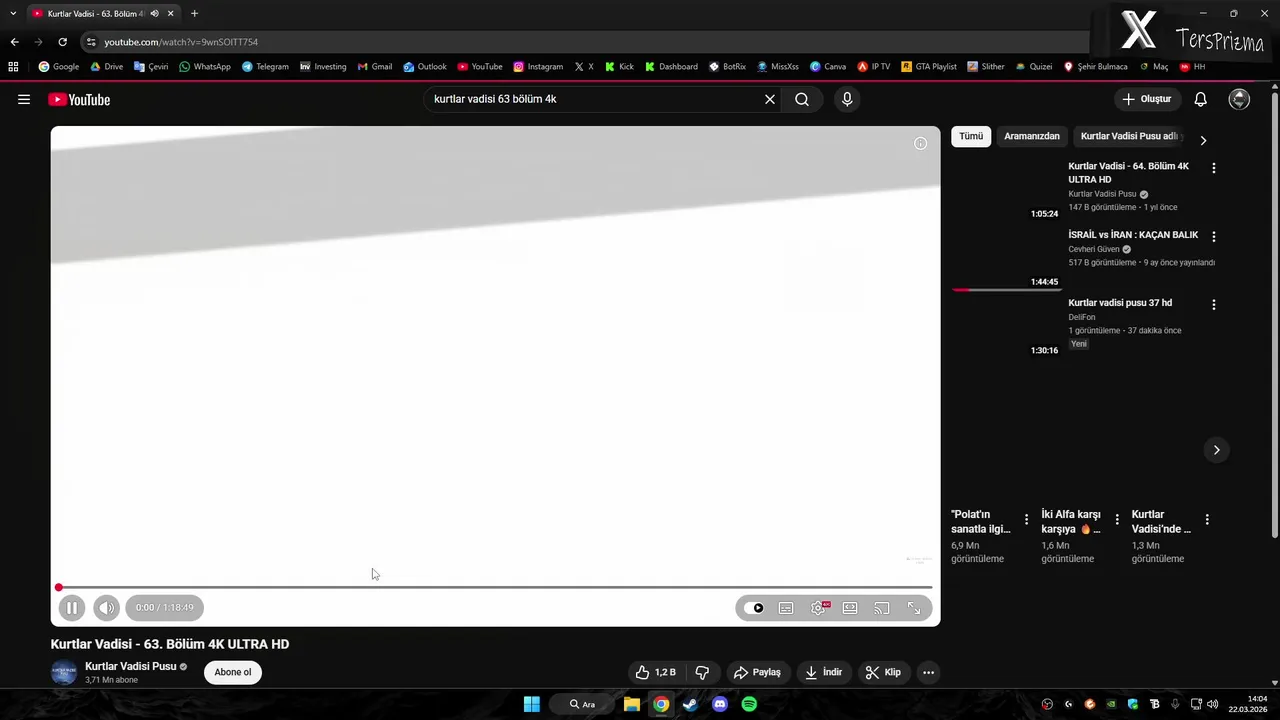Open YouTube notifications bell

tap(1201, 99)
